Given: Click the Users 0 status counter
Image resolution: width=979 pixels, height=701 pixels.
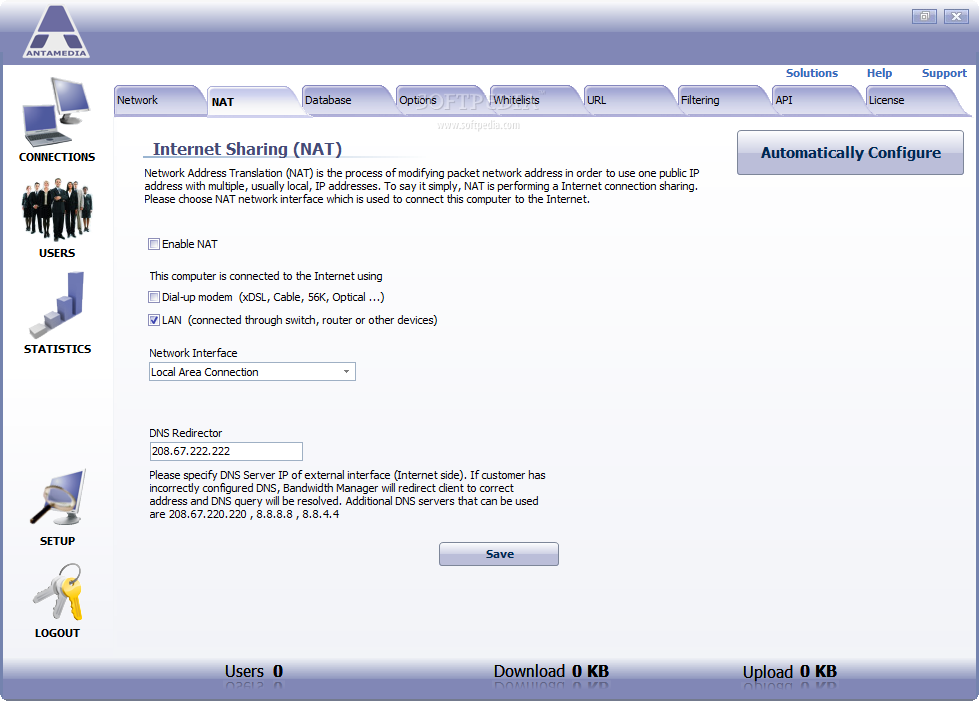Looking at the screenshot, I should pos(254,672).
